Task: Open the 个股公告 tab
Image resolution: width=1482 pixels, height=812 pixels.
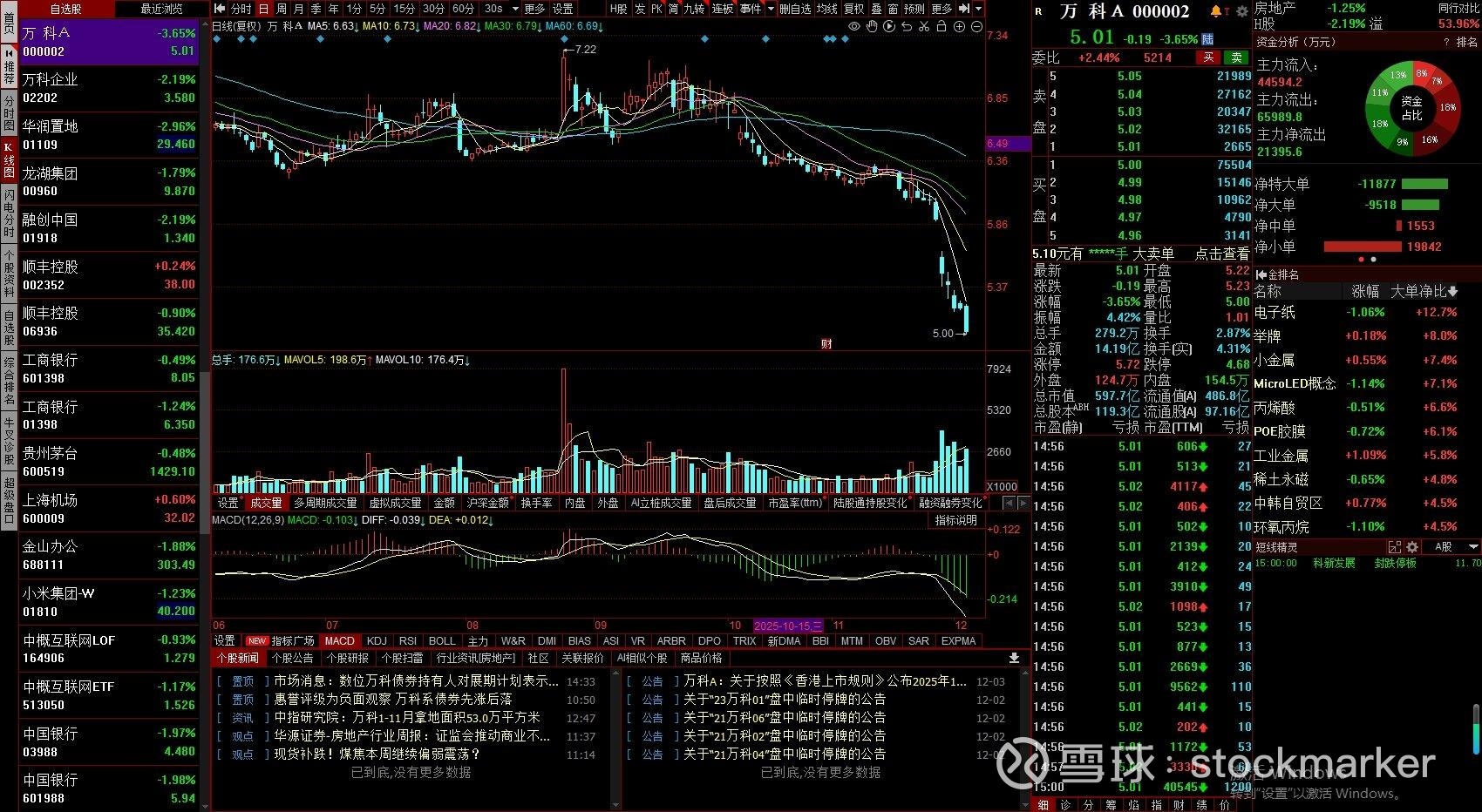Action: 292,658
